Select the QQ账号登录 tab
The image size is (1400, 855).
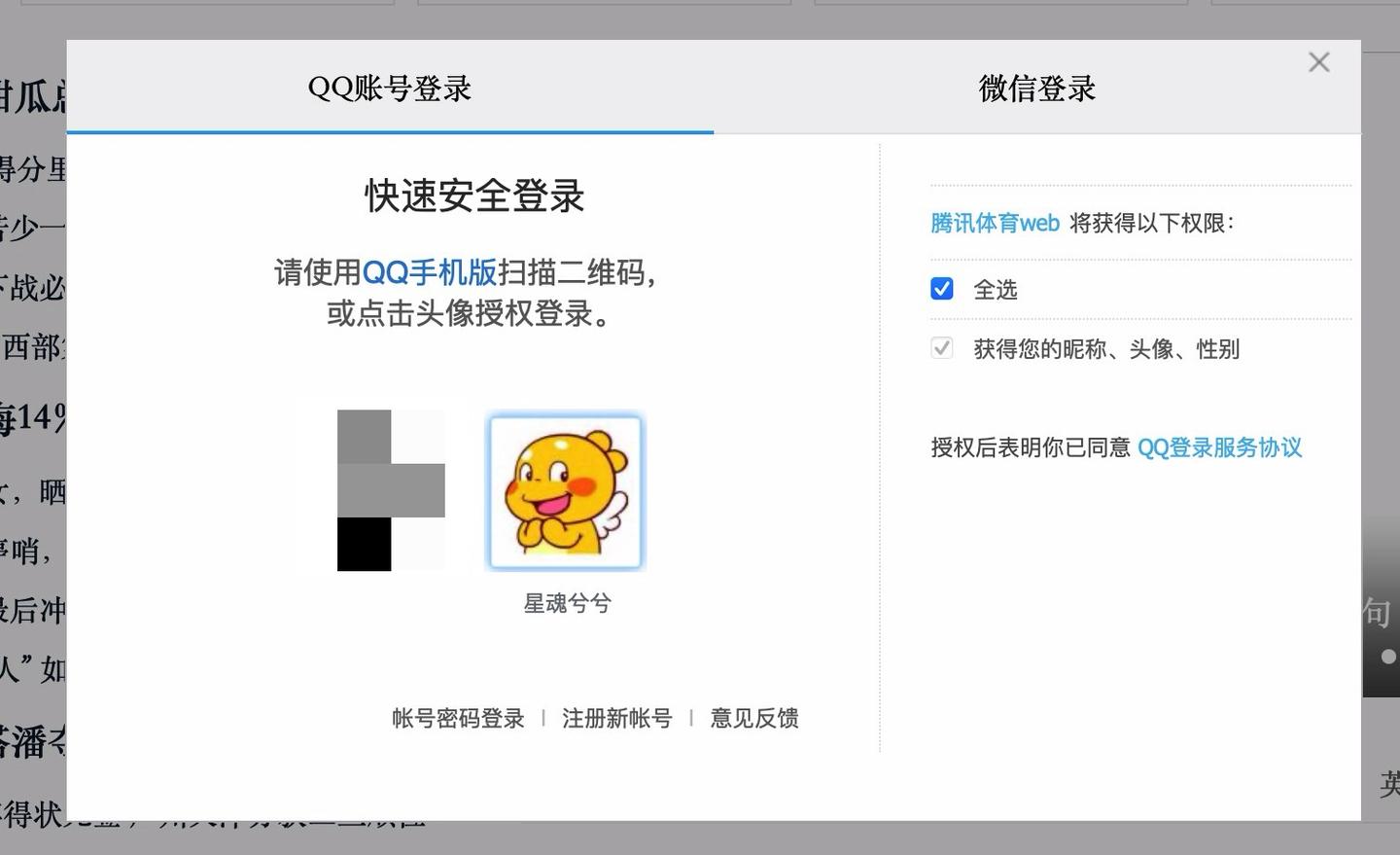(388, 88)
